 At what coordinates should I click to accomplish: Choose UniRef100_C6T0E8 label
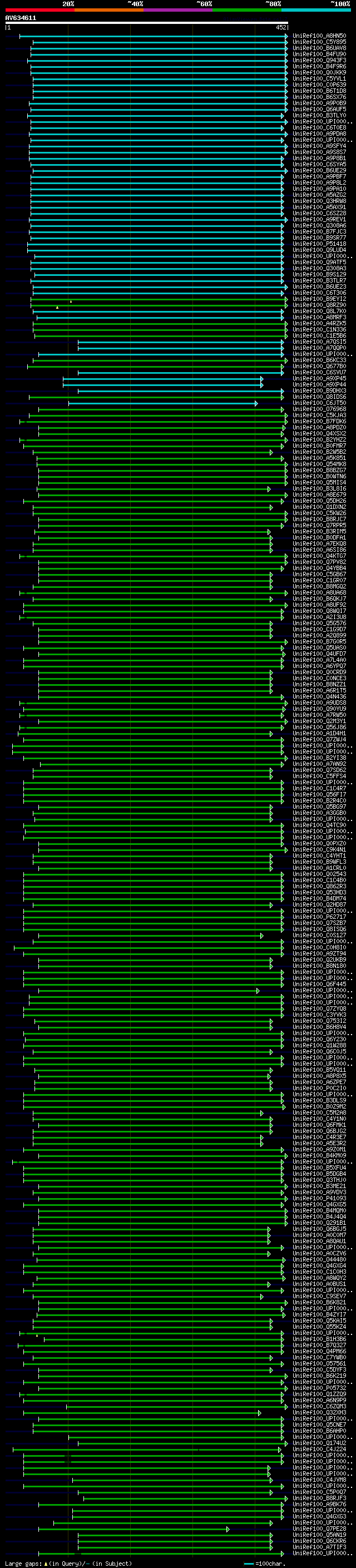tap(319, 127)
